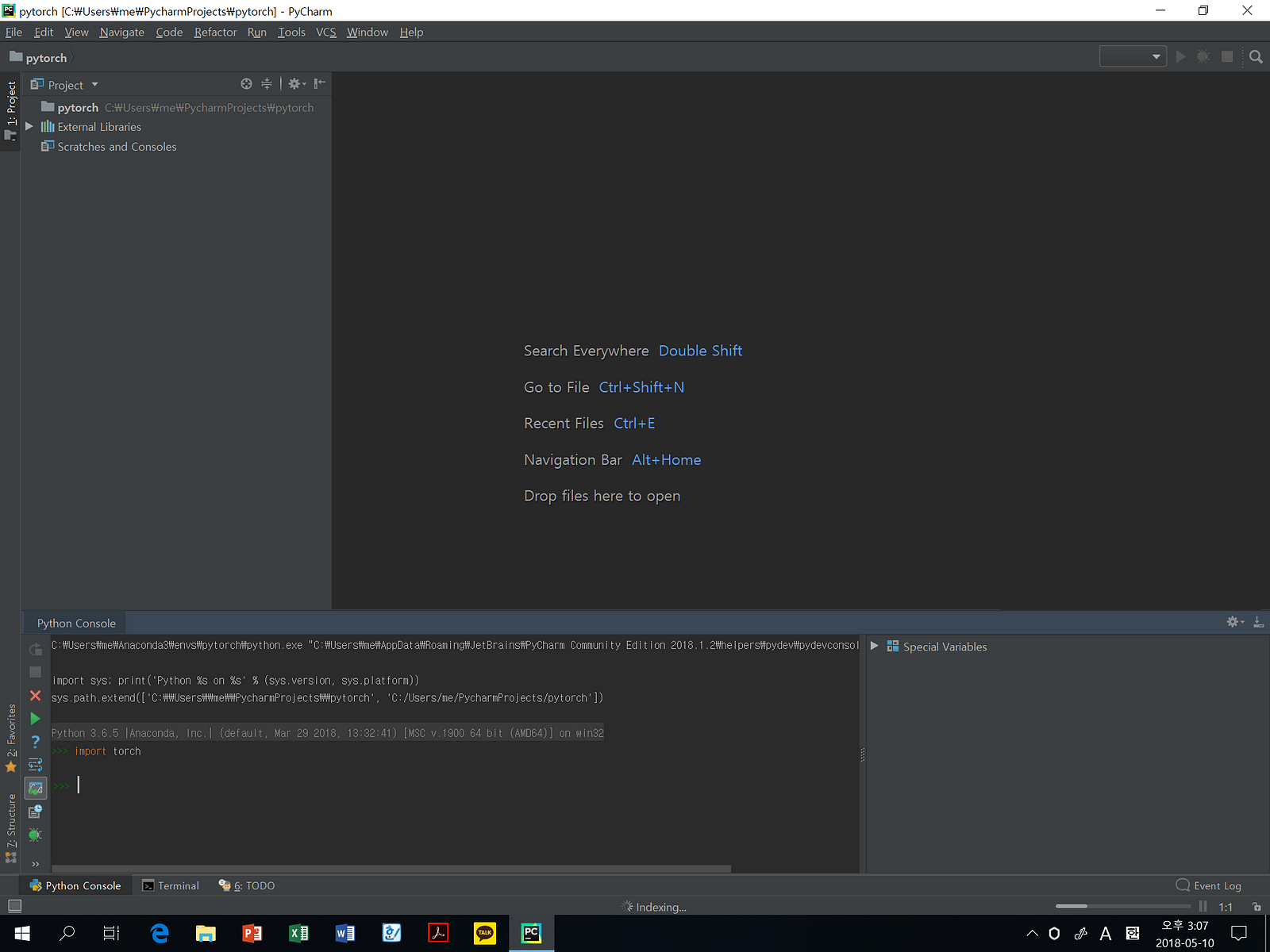
Task: Open Search Everywhere magnifier icon
Action: pyautogui.click(x=1256, y=57)
